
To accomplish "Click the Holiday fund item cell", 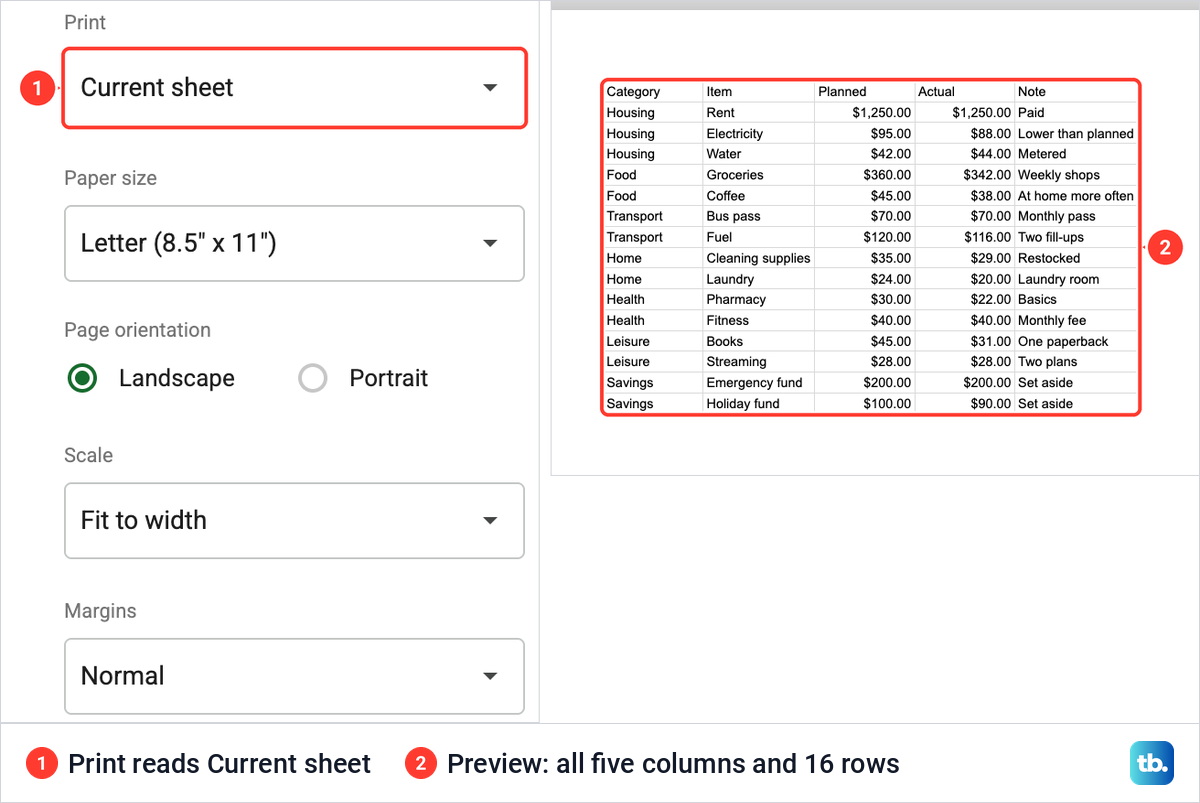I will pos(758,403).
